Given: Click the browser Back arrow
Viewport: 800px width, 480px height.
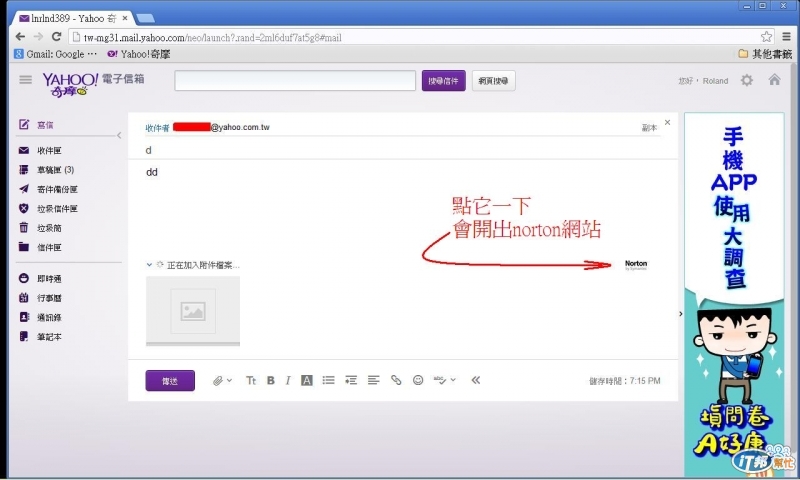Looking at the screenshot, I should point(20,37).
